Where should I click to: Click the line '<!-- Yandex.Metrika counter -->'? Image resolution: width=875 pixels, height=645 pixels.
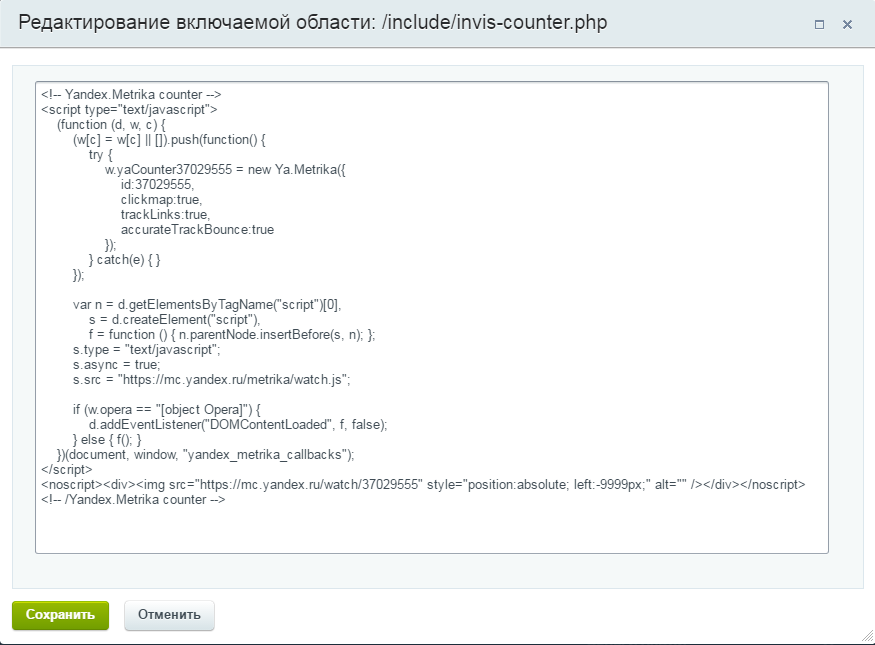click(x=131, y=94)
